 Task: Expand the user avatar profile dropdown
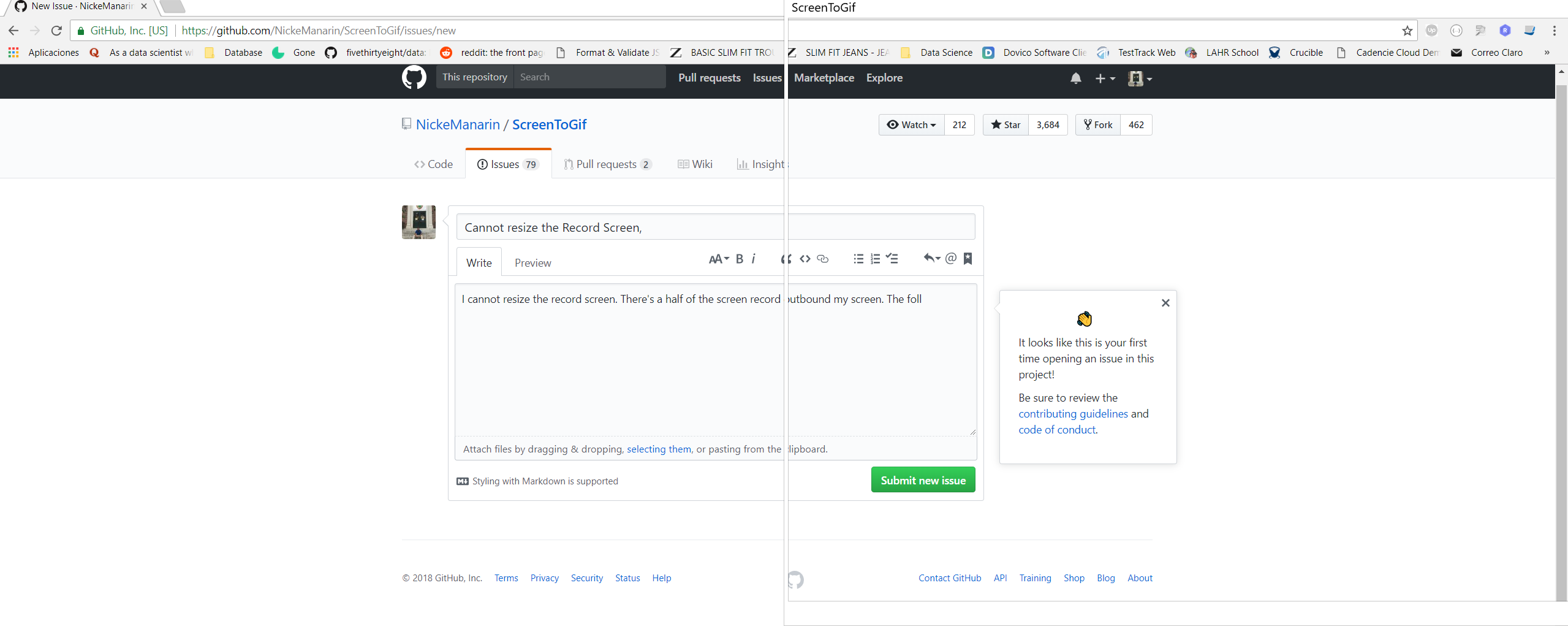(1140, 78)
